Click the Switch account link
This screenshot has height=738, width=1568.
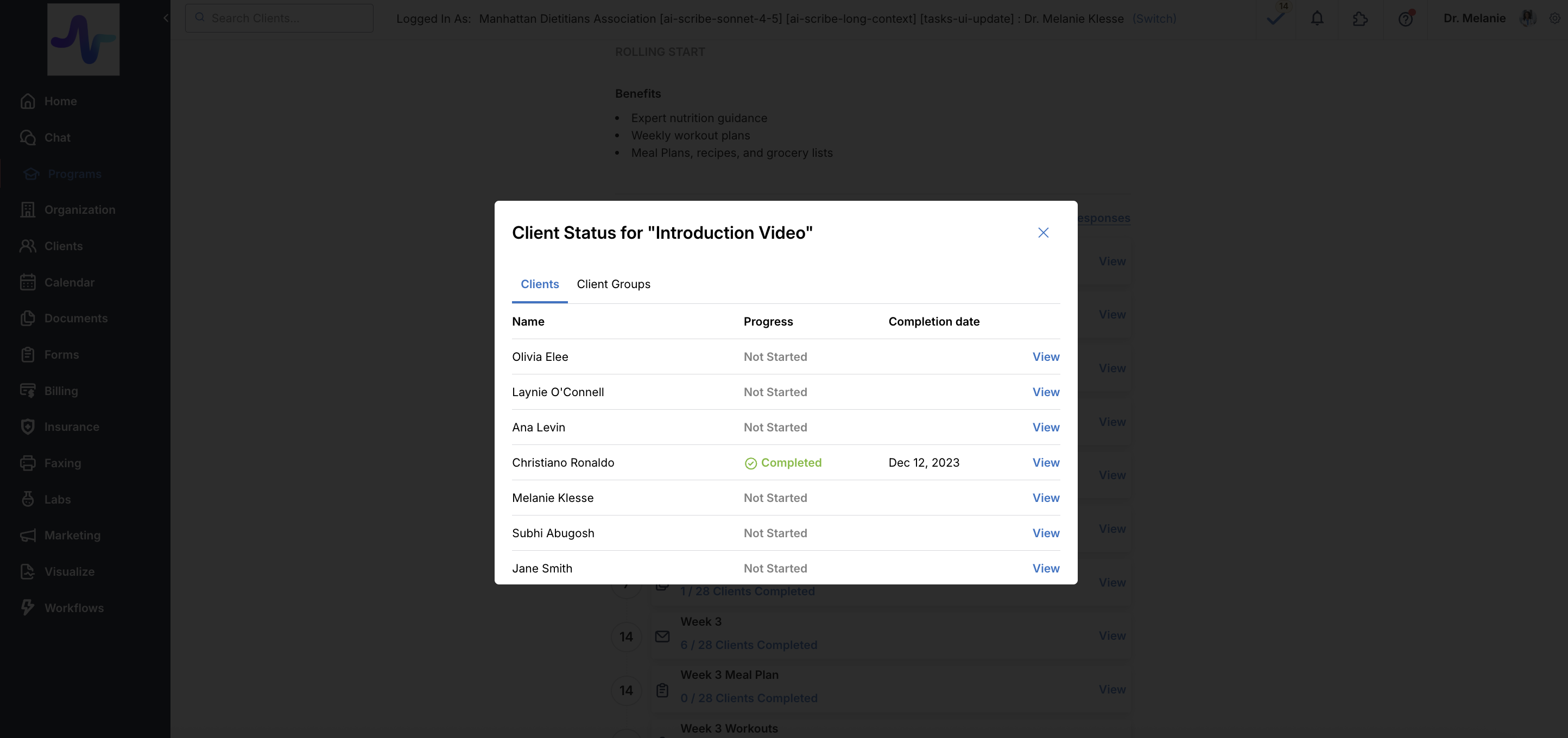[x=1154, y=19]
